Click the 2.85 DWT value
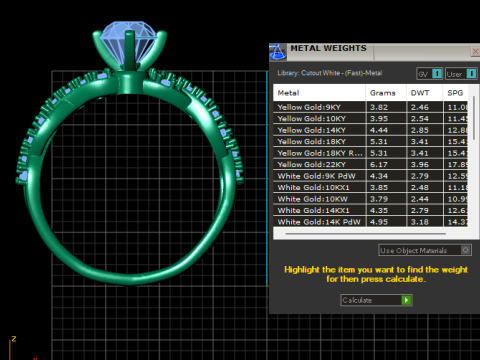The image size is (480, 360). [x=420, y=130]
